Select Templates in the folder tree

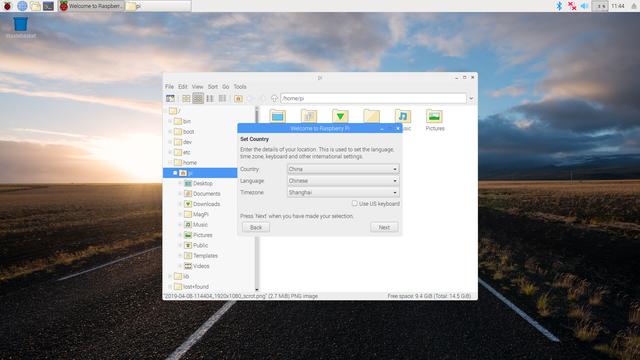(x=201, y=256)
